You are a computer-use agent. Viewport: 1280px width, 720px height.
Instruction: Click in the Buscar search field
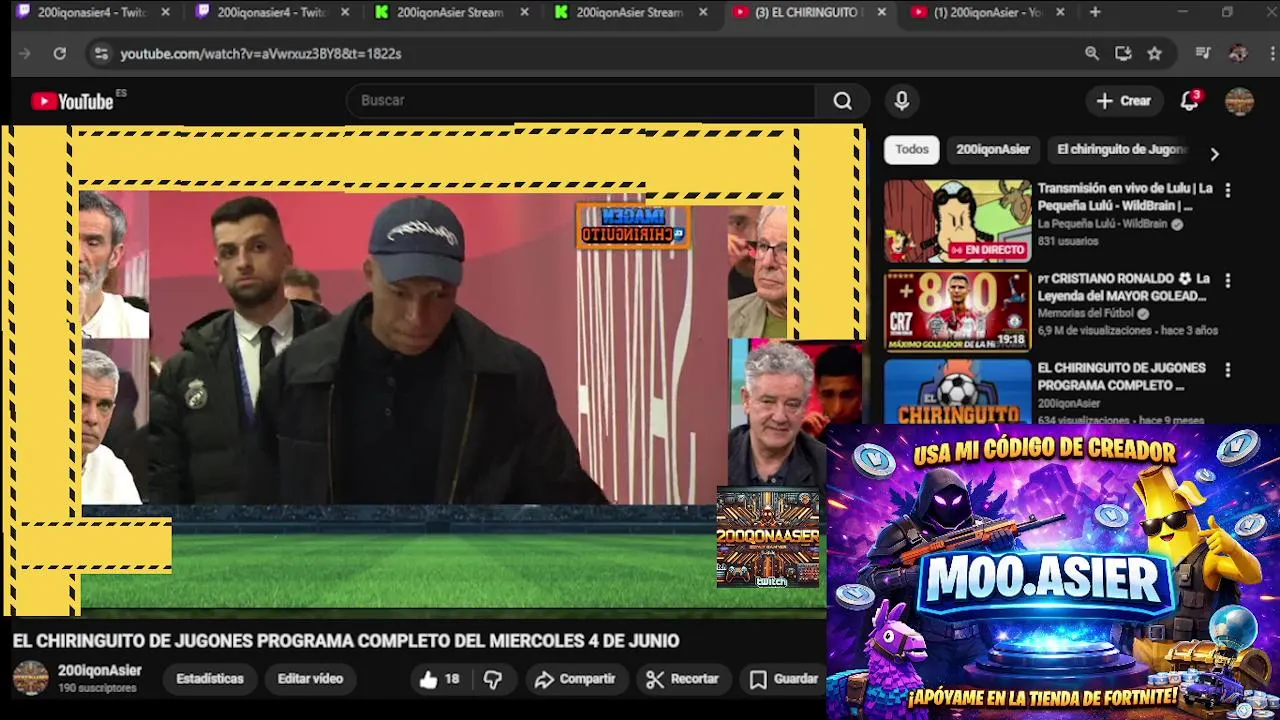click(x=580, y=101)
